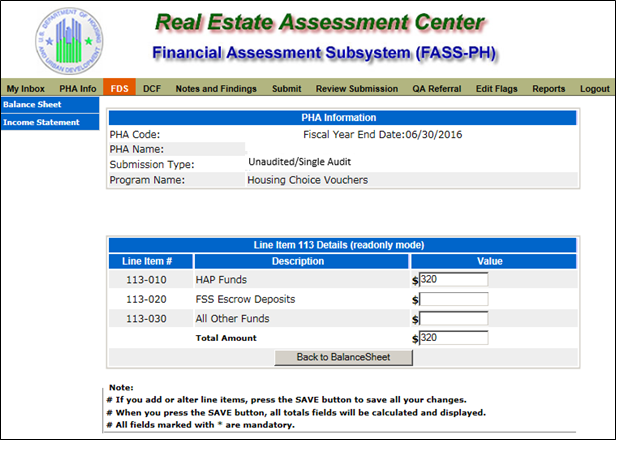Click the FSS Escrow Deposits value field
Image resolution: width=619 pixels, height=449 pixels.
click(x=453, y=299)
